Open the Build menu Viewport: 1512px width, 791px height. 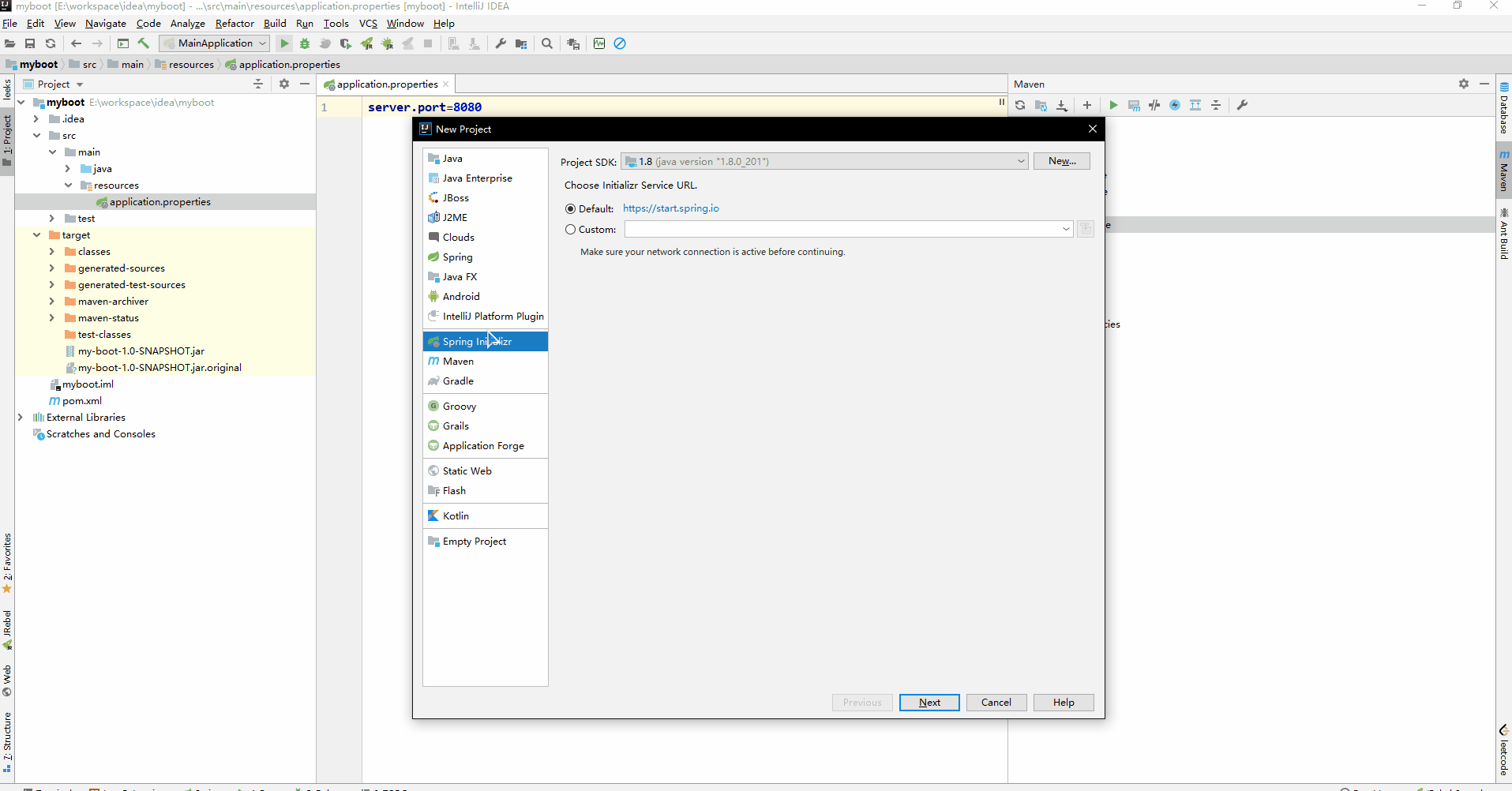pos(275,24)
